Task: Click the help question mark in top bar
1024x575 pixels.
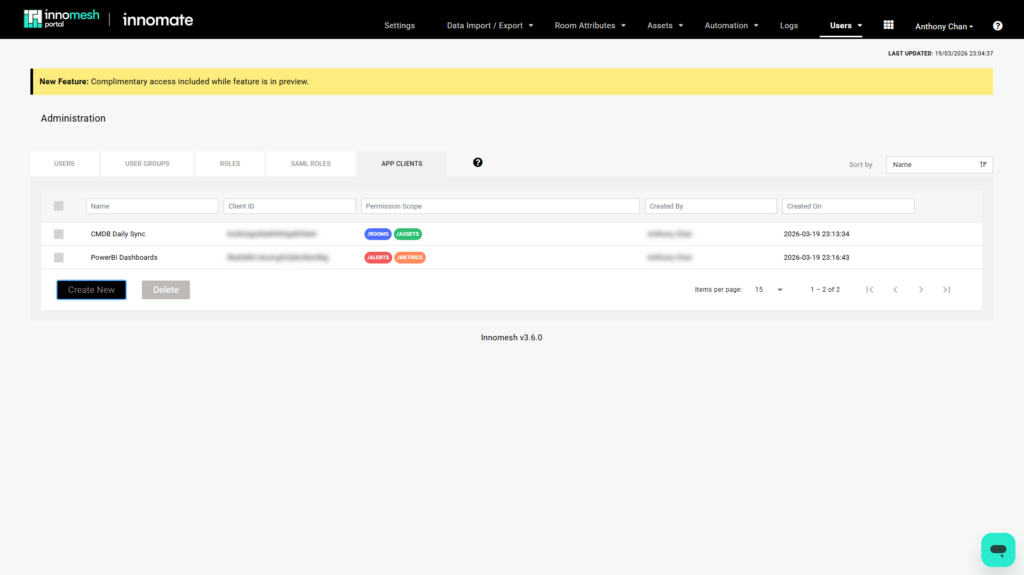Action: pos(997,26)
